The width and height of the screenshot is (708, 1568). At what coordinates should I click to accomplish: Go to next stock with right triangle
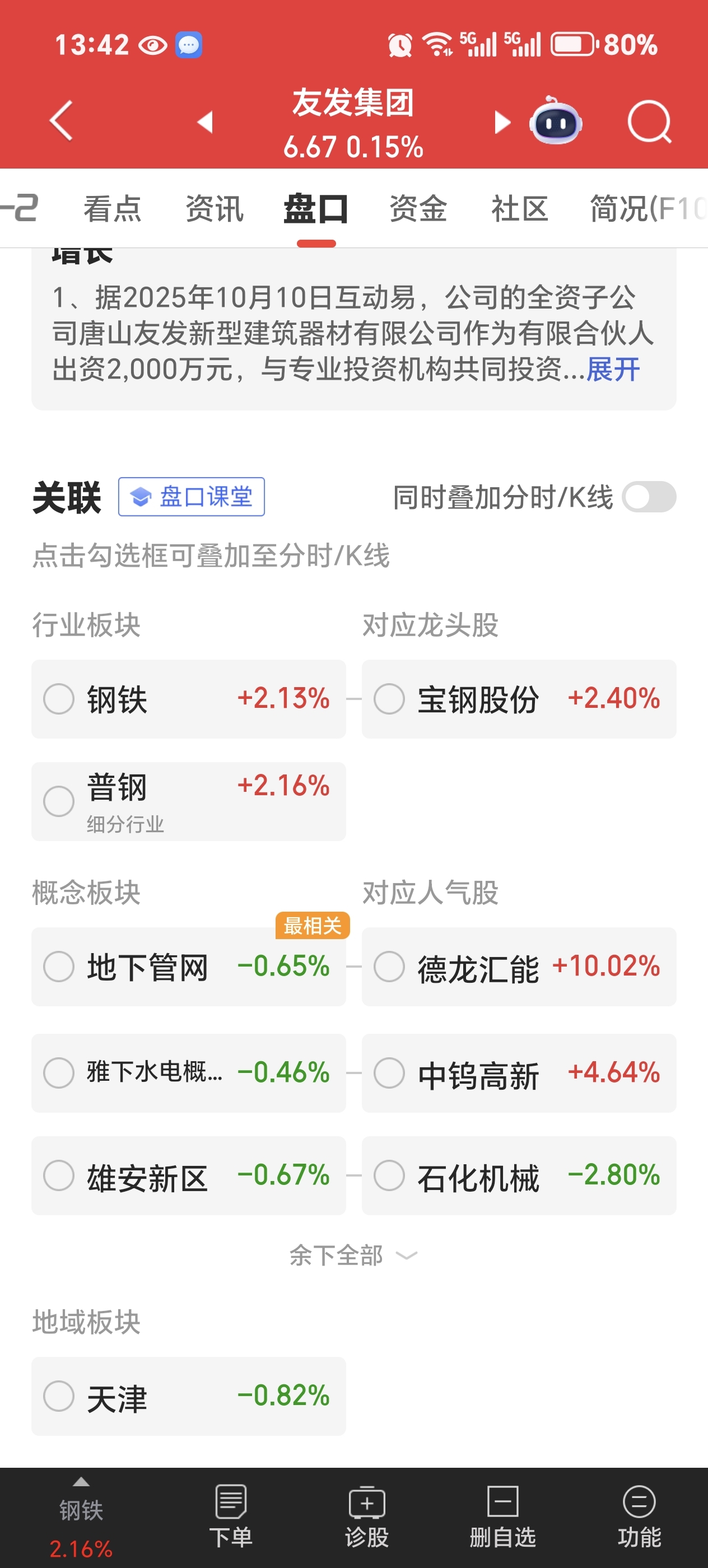click(502, 122)
